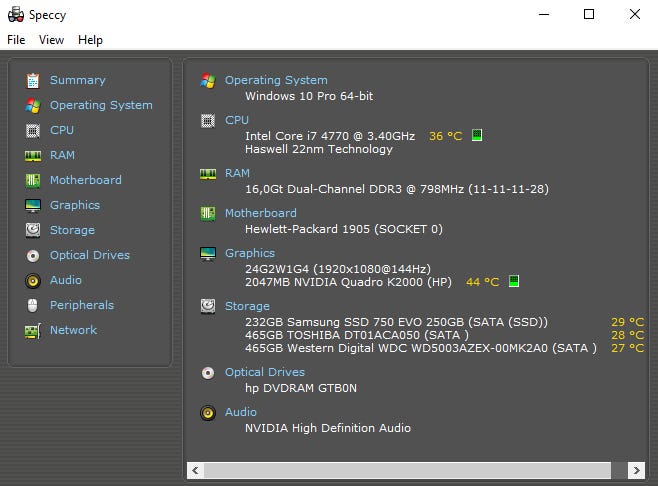Open Optical Drives section in sidebar
The width and height of the screenshot is (658, 486).
90,255
